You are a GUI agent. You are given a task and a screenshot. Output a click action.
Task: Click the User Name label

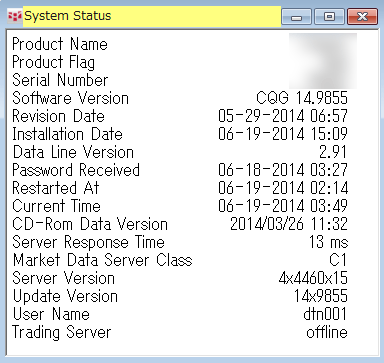click(51, 314)
